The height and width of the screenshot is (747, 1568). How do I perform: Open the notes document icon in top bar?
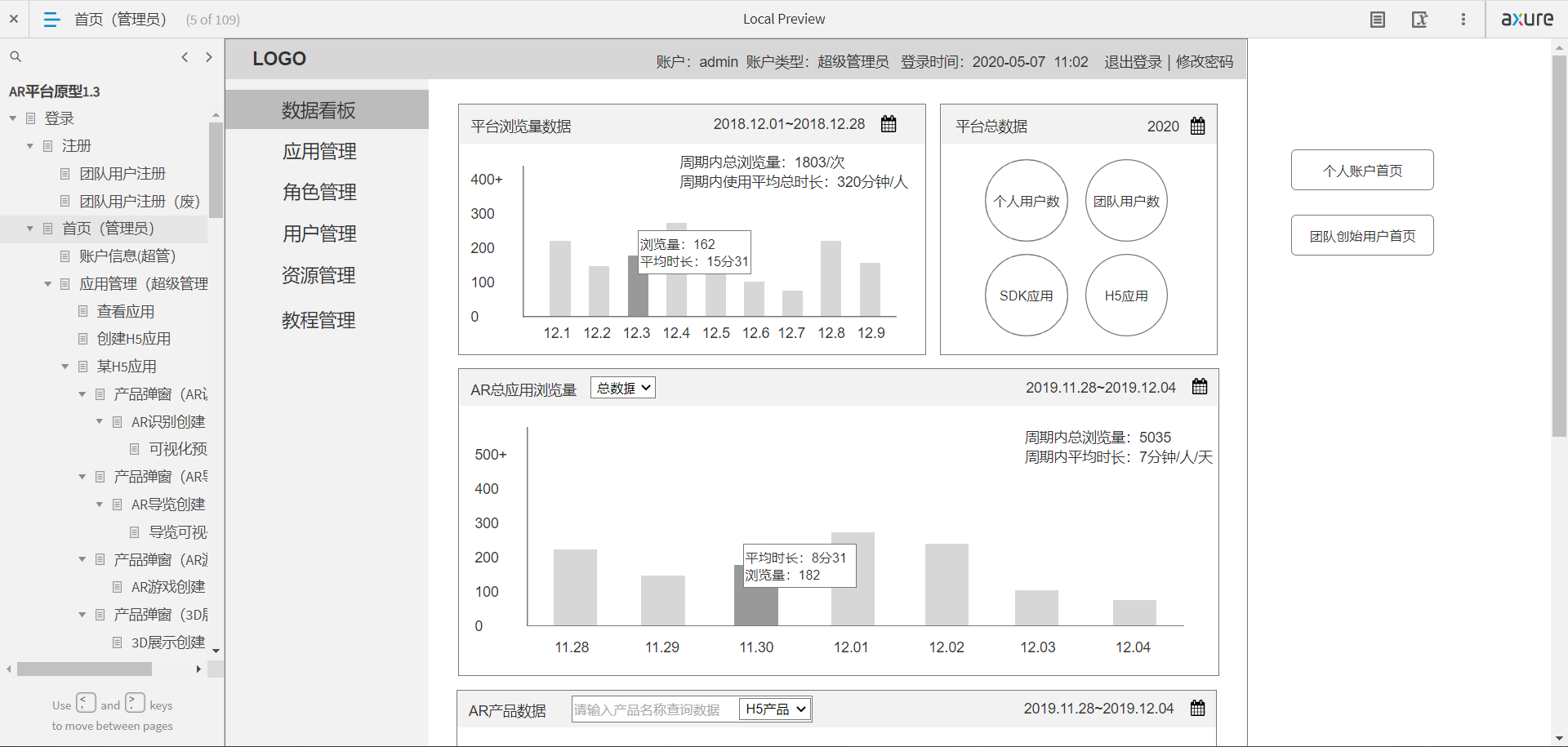coord(1378,20)
